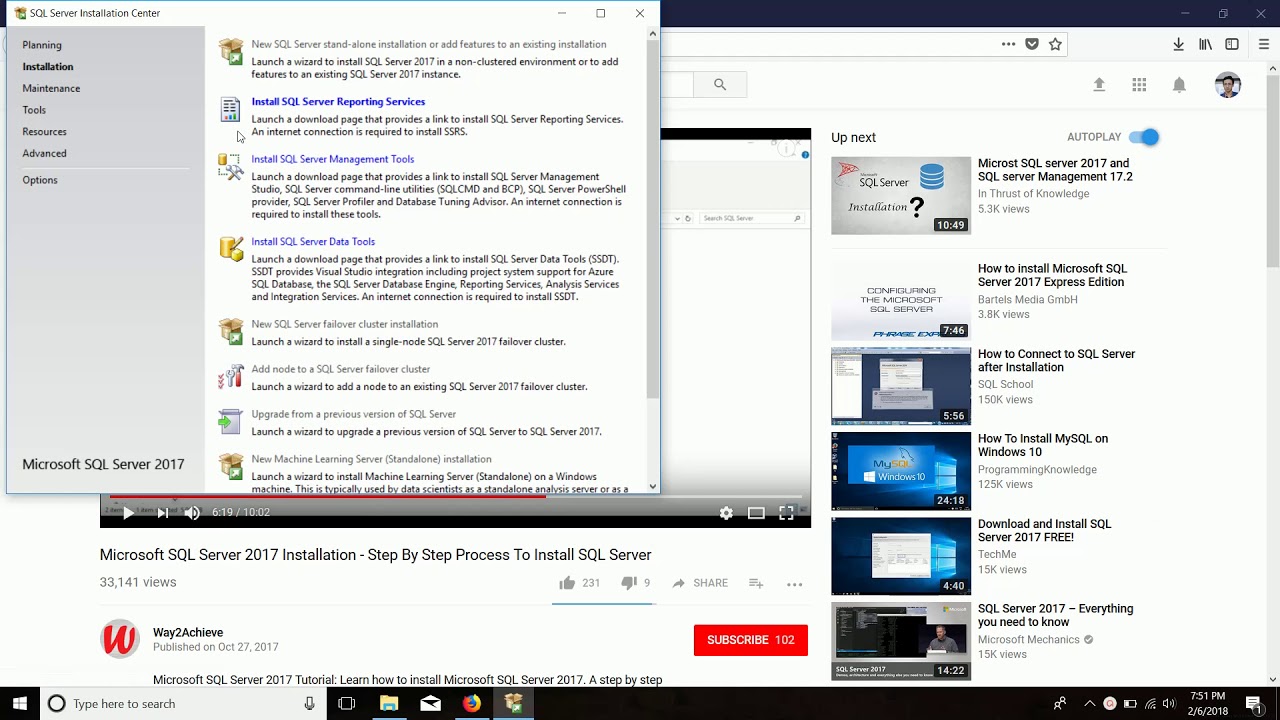This screenshot has width=1280, height=720.
Task: Open Options in the left pane
Action: pyautogui.click(x=40, y=180)
